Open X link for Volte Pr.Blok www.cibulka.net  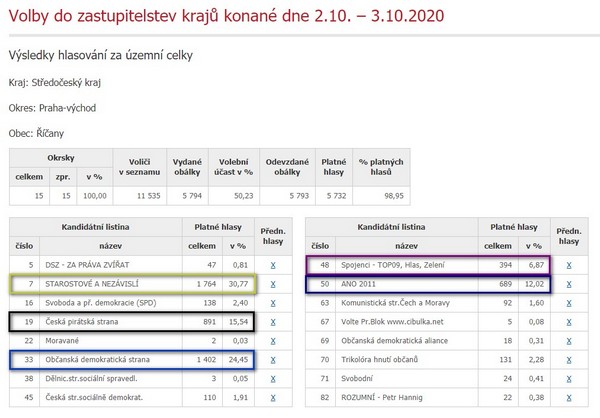pyautogui.click(x=568, y=323)
